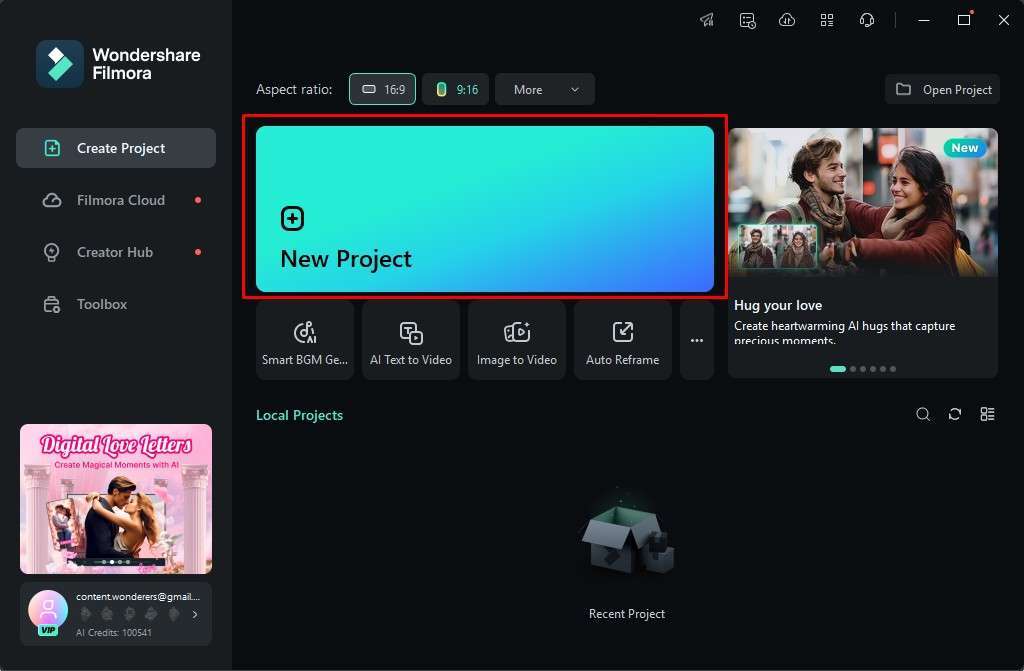Close the Filmora window

click(x=1004, y=20)
